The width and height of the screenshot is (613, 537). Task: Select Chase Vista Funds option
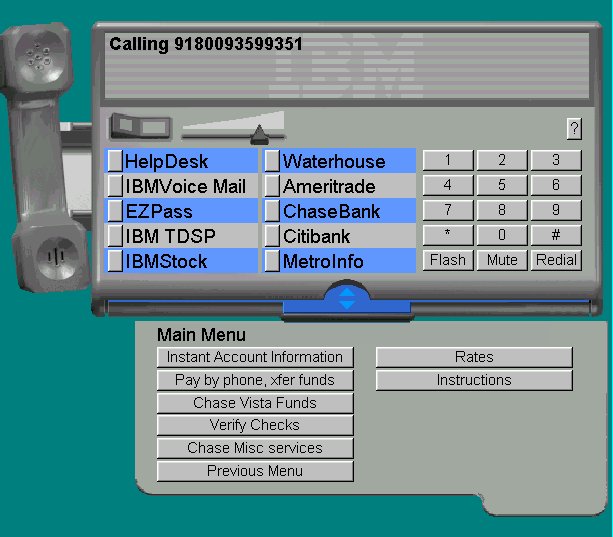point(255,403)
